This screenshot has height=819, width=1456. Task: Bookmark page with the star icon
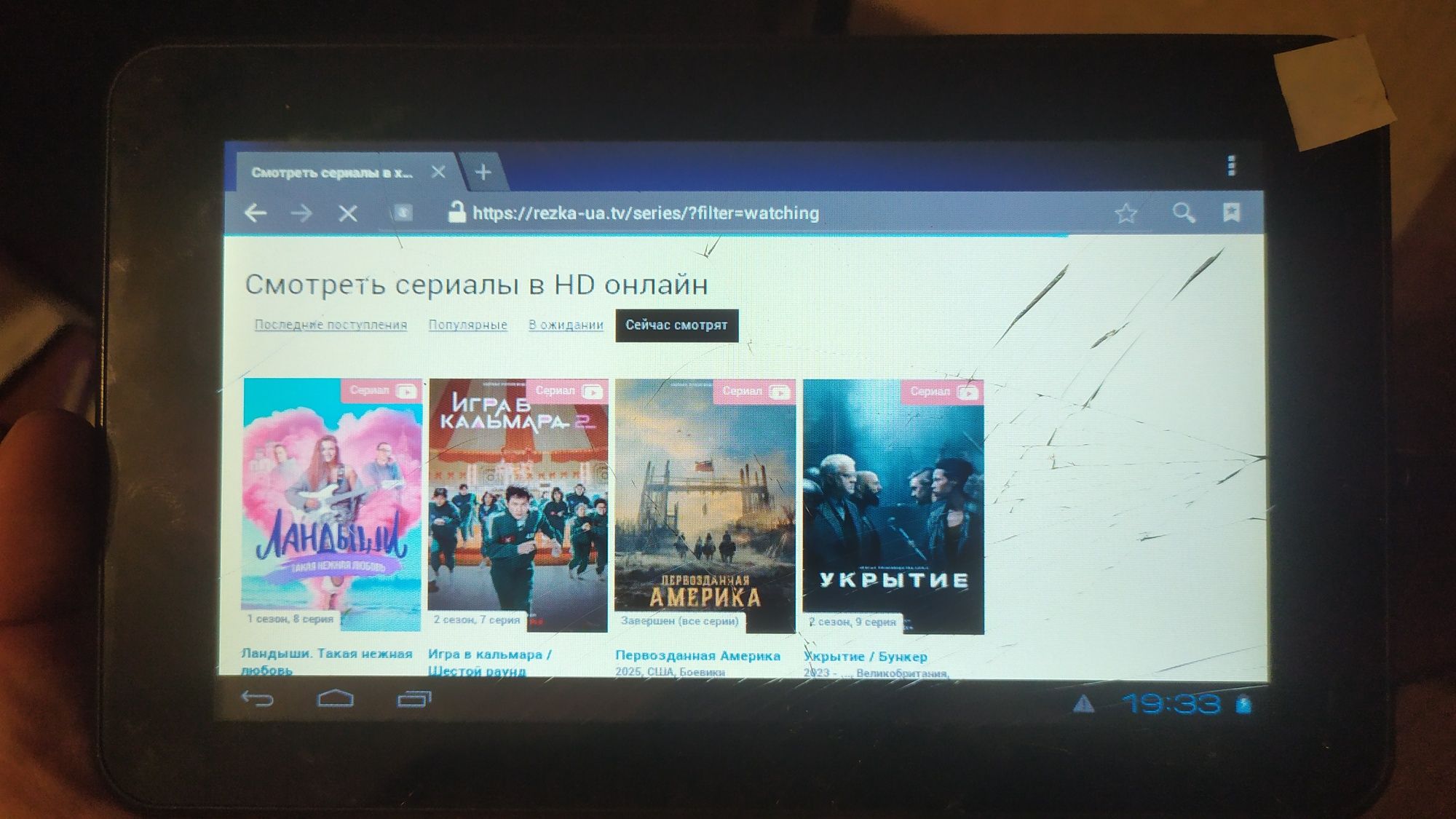1125,213
